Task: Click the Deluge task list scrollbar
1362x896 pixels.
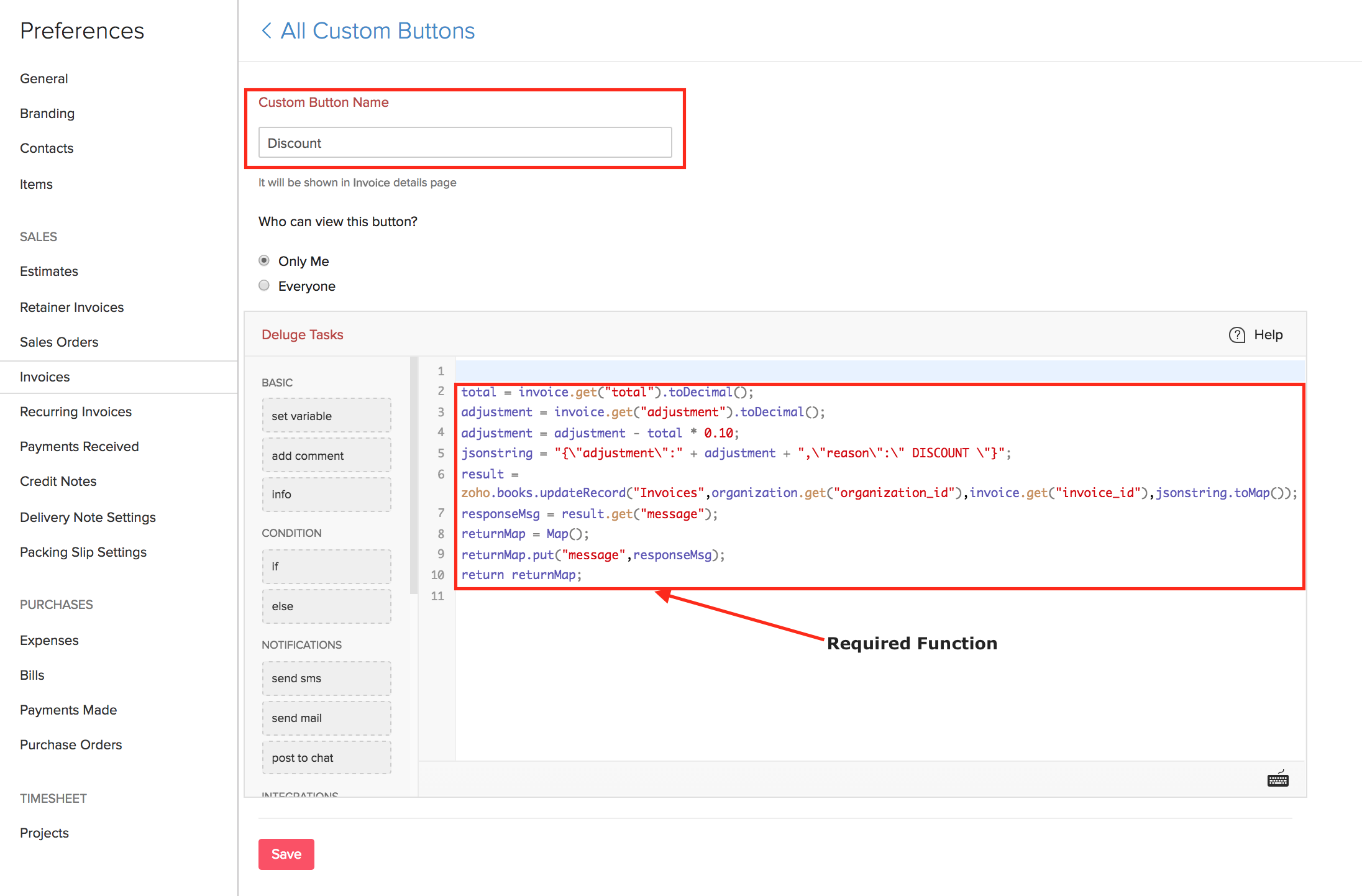Action: 414,475
